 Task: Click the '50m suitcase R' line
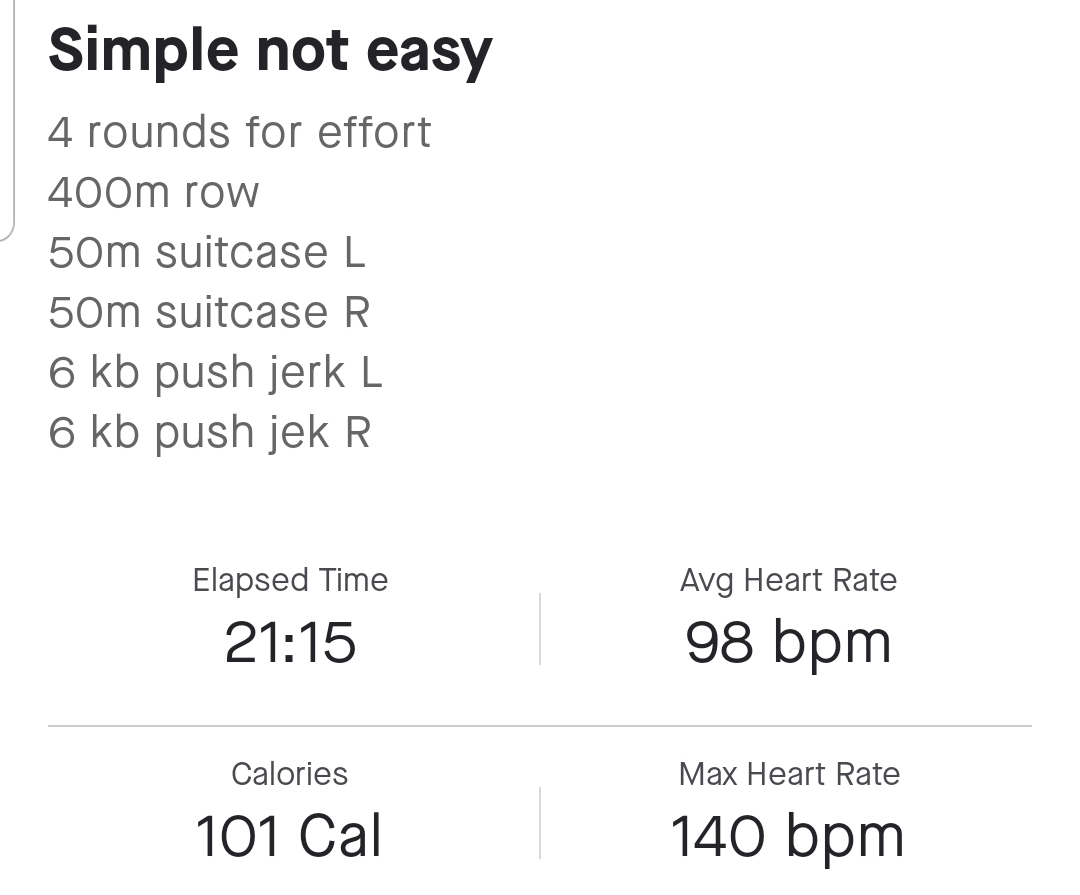pos(209,312)
